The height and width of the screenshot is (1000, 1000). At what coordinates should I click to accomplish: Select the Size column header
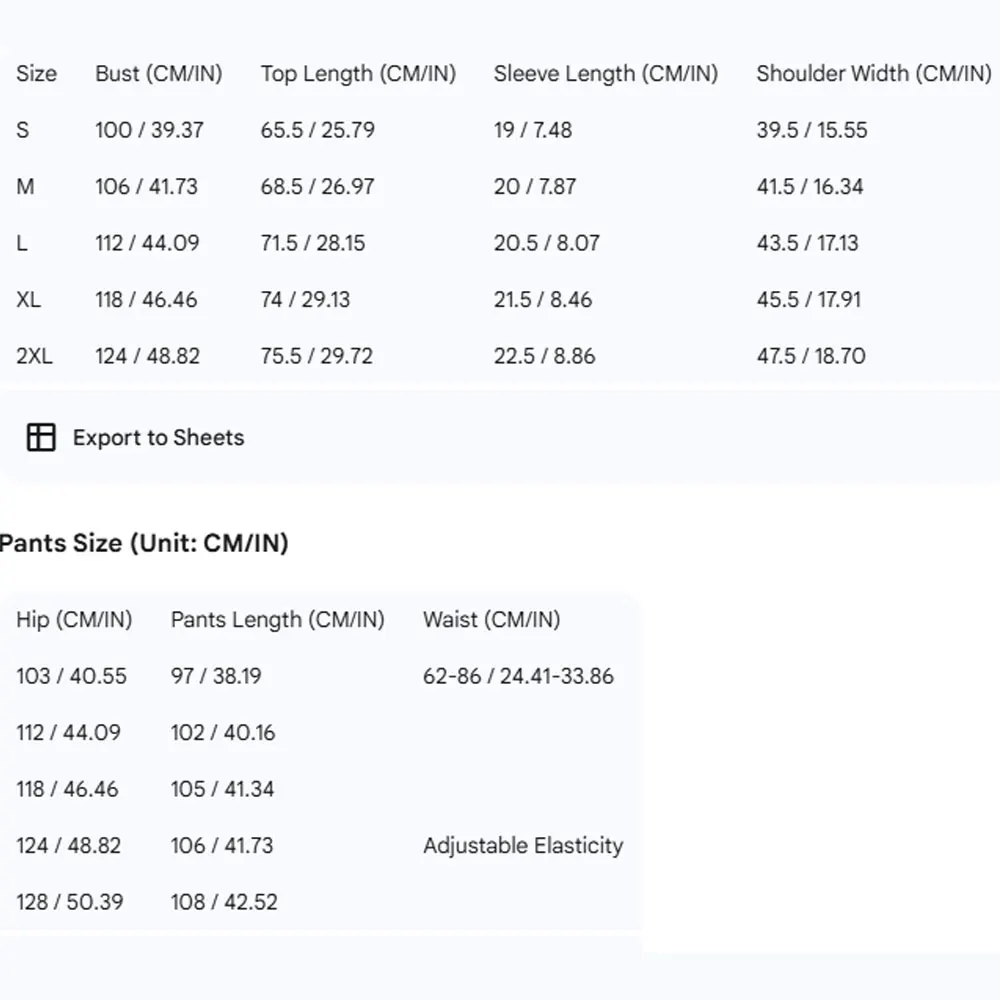coord(36,73)
